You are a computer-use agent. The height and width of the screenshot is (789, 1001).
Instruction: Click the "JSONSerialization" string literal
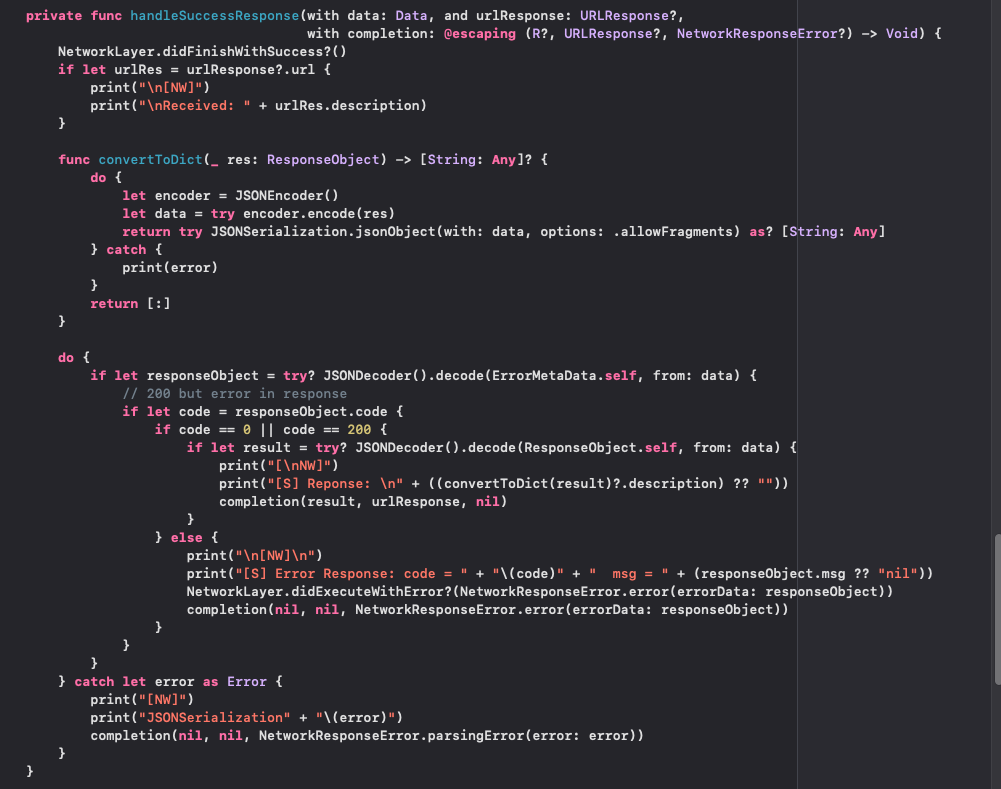click(218, 718)
